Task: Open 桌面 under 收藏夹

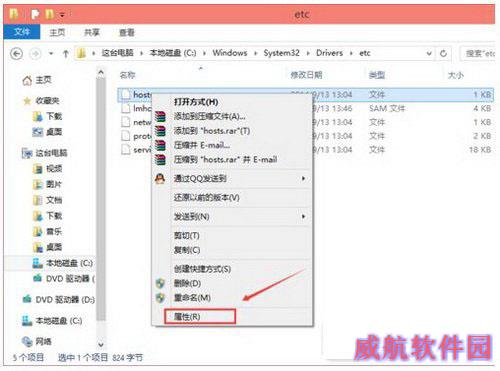Action: [x=54, y=132]
